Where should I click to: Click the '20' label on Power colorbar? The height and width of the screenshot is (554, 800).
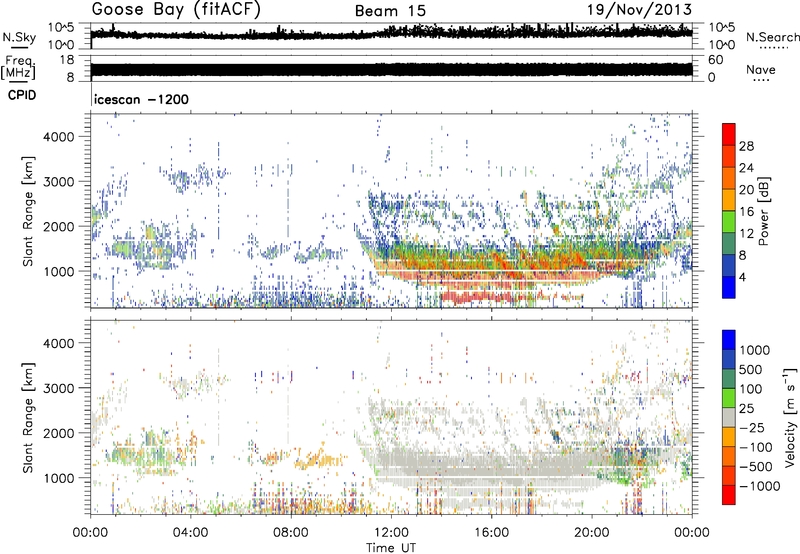(746, 190)
